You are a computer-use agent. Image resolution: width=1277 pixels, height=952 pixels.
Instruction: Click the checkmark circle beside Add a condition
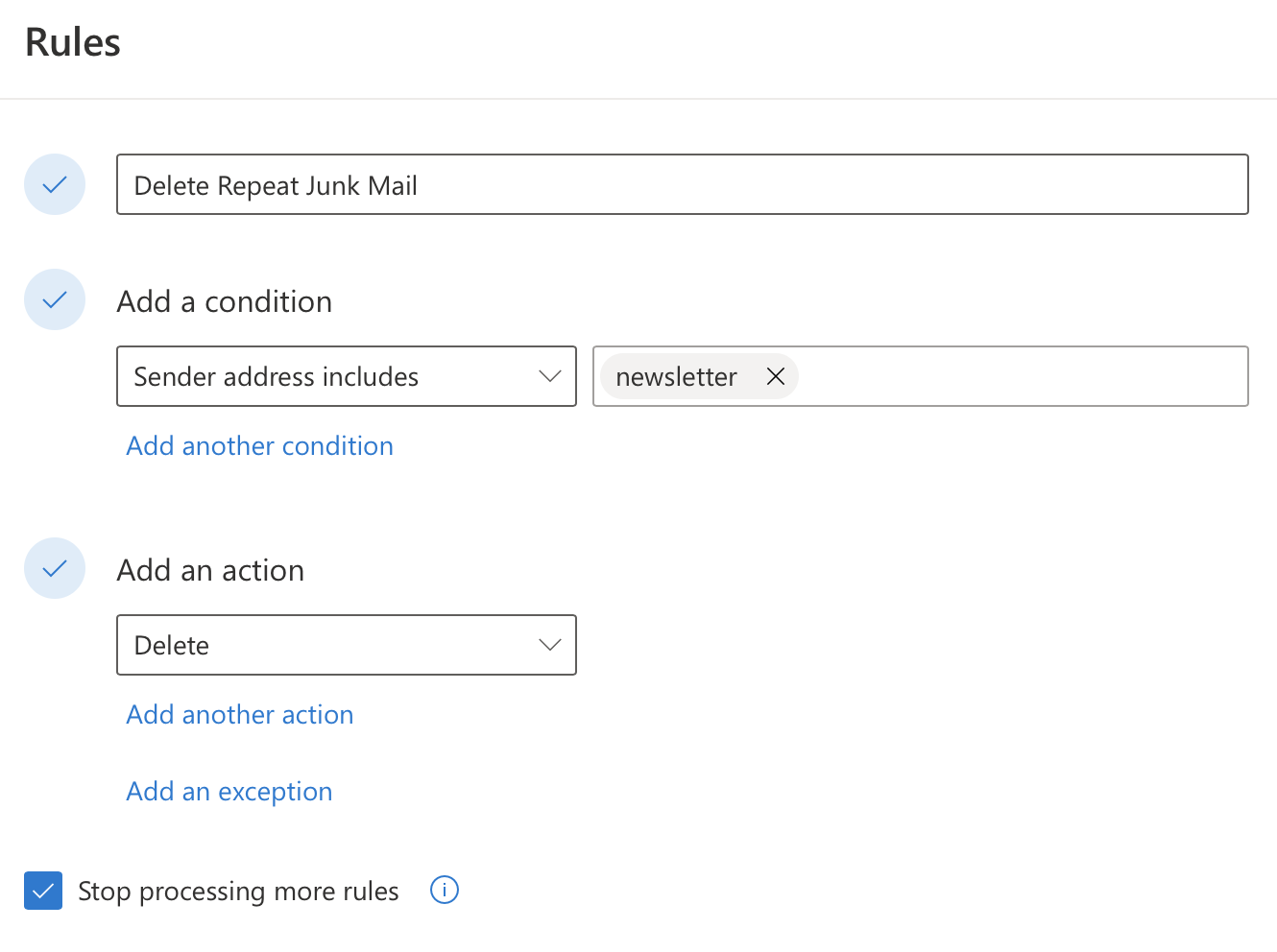click(55, 299)
